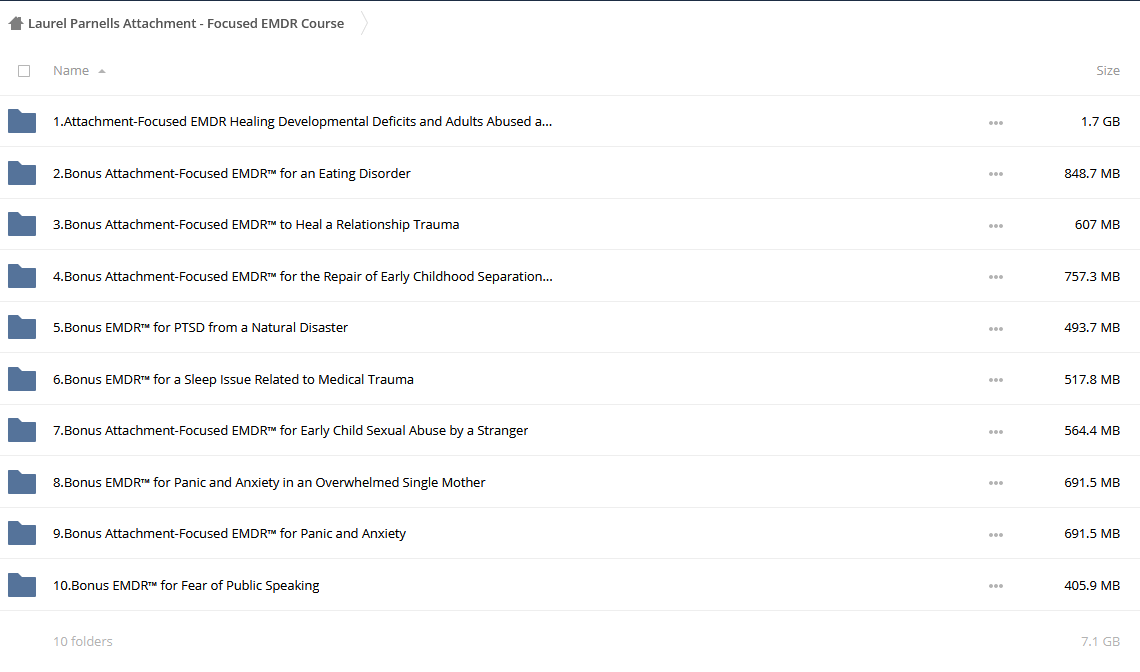Click the home icon in the breadcrumb

(16, 23)
